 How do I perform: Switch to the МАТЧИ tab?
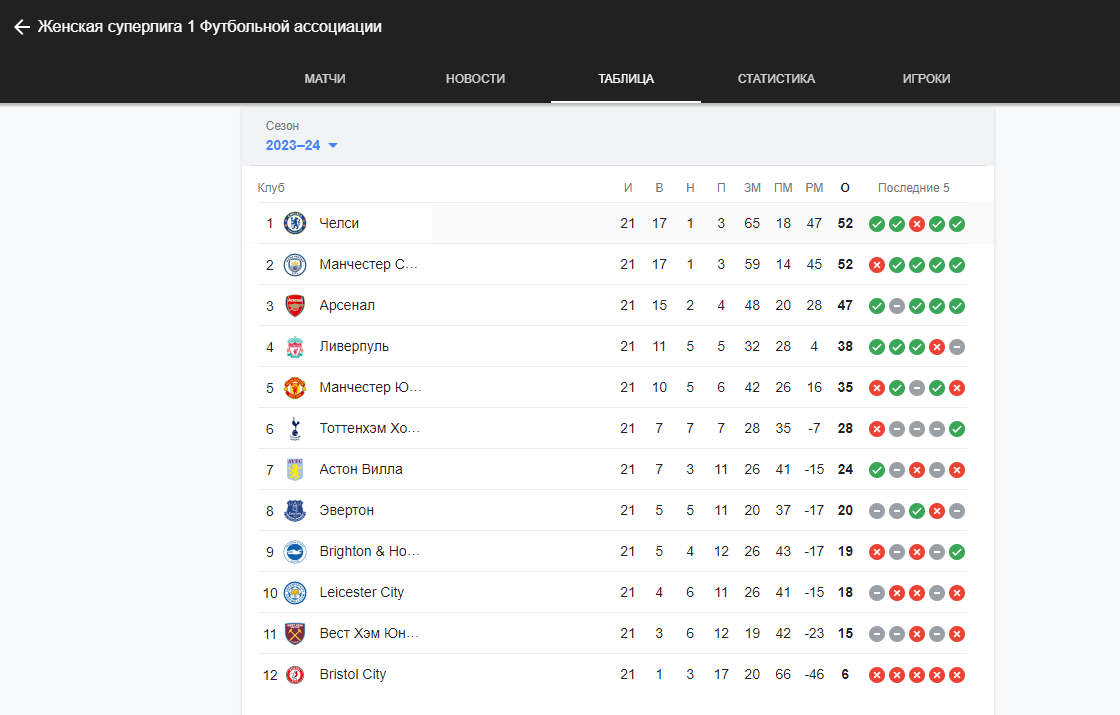(x=325, y=79)
